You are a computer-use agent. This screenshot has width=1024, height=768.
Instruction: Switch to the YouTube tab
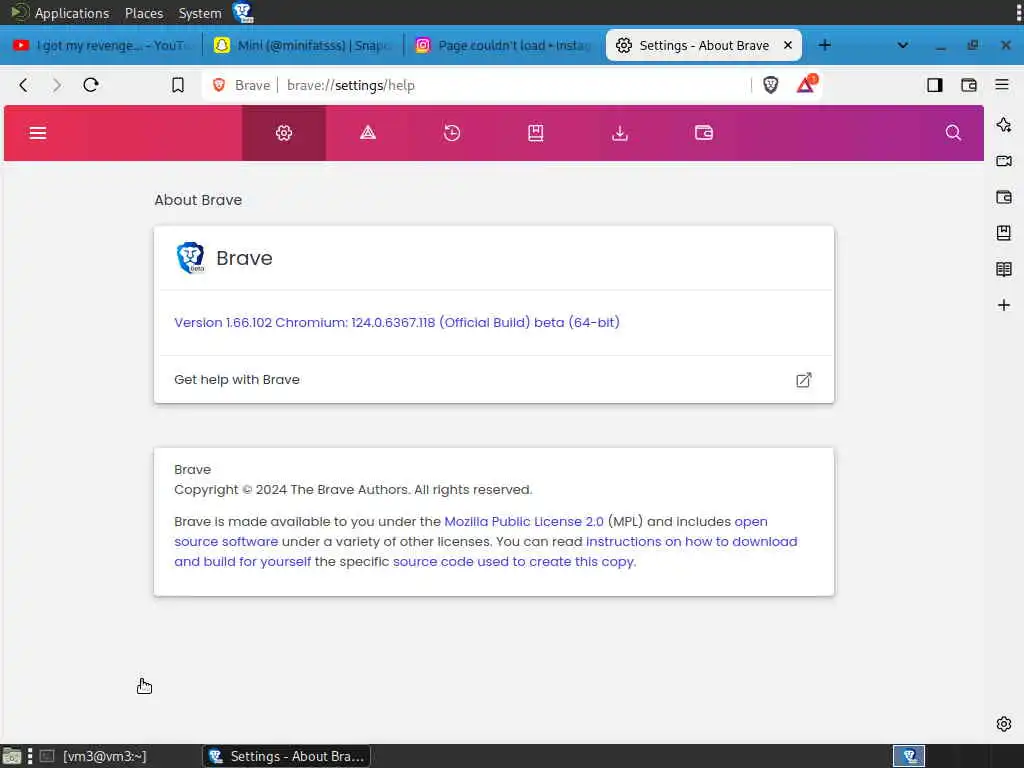click(x=103, y=45)
